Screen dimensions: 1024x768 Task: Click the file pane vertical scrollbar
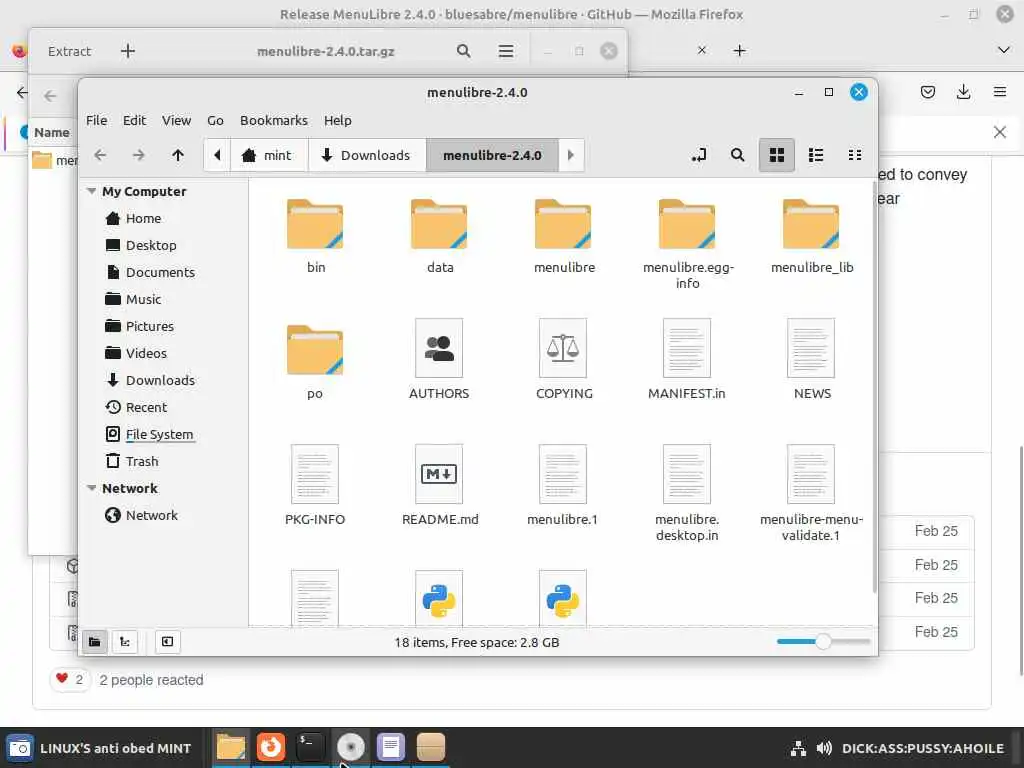click(x=874, y=388)
